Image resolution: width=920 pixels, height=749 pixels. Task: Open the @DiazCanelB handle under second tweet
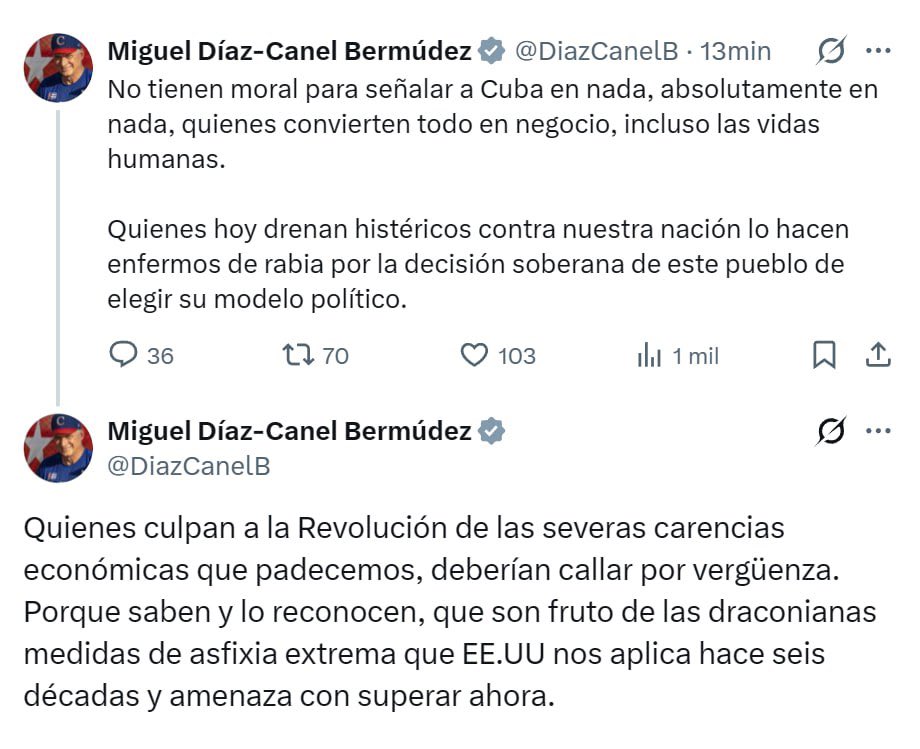click(189, 466)
